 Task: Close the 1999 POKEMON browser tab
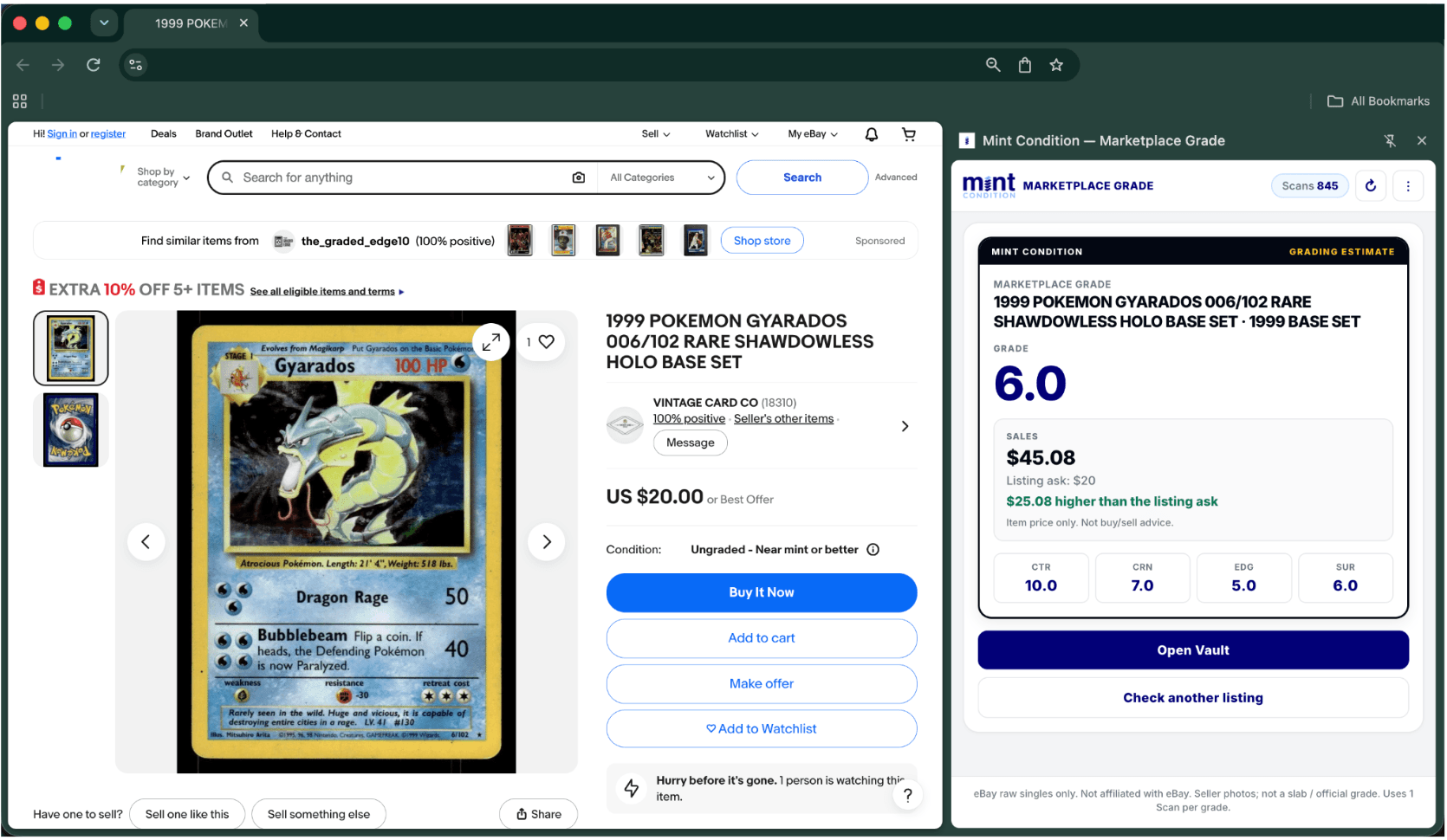pos(243,23)
